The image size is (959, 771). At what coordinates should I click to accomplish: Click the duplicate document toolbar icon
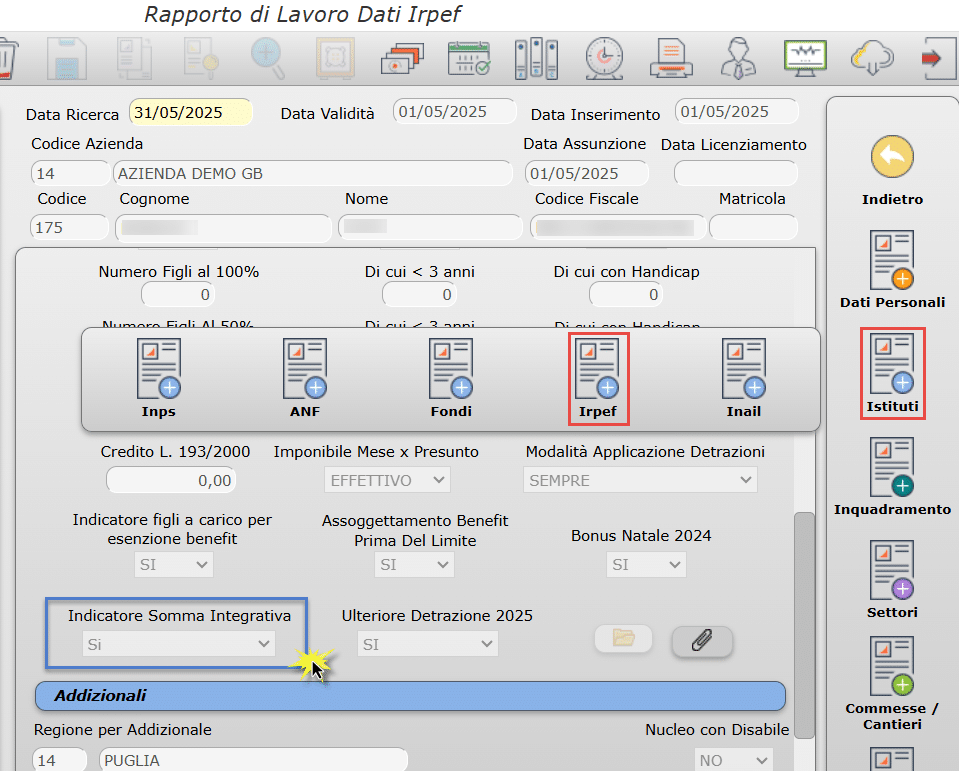135,59
